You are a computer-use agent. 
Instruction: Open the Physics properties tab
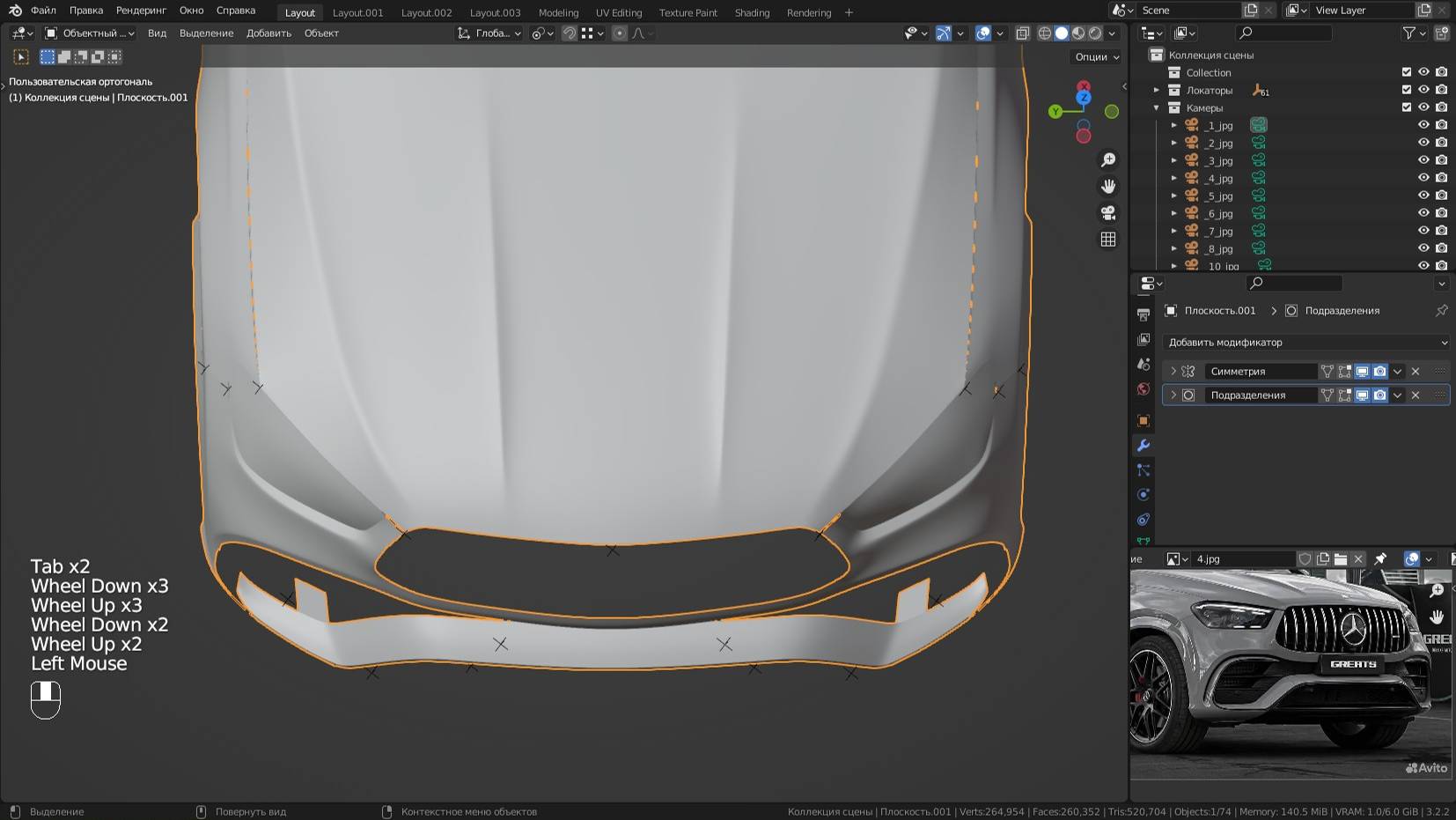click(x=1143, y=495)
